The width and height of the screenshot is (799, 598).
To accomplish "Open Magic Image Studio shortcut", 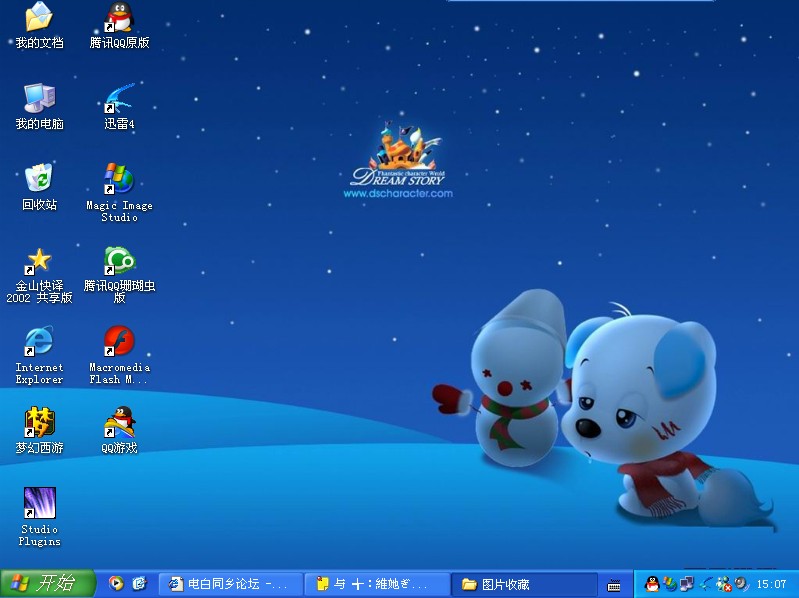I will tap(119, 180).
